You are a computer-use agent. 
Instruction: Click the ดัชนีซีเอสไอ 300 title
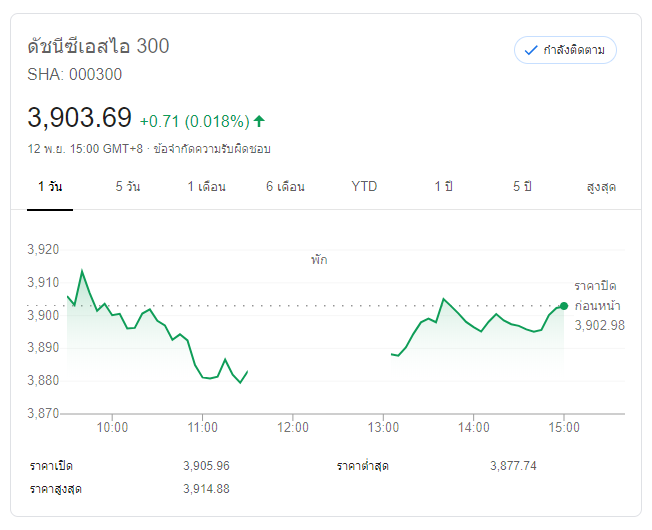coord(98,46)
